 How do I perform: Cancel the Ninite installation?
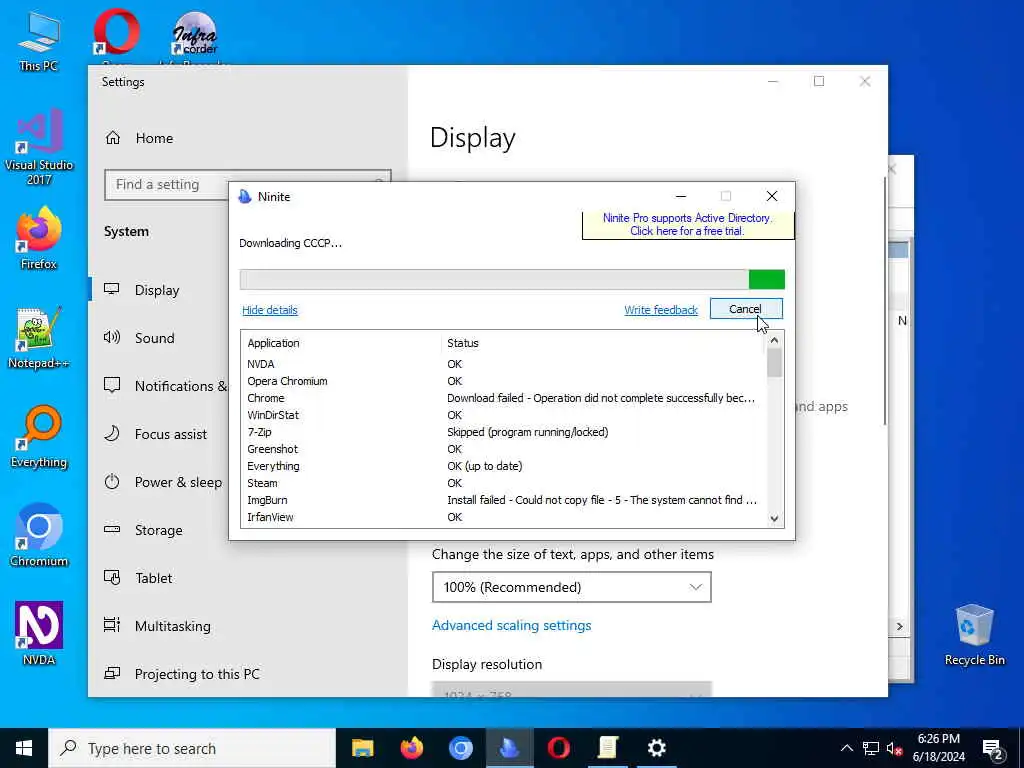[x=746, y=309]
